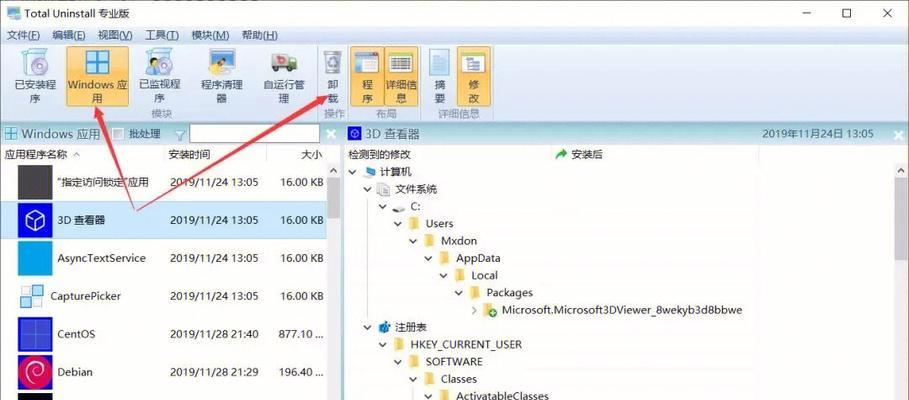Select the HKEY_CURRENT_USER tree item
The height and width of the screenshot is (400, 909).
pos(466,345)
